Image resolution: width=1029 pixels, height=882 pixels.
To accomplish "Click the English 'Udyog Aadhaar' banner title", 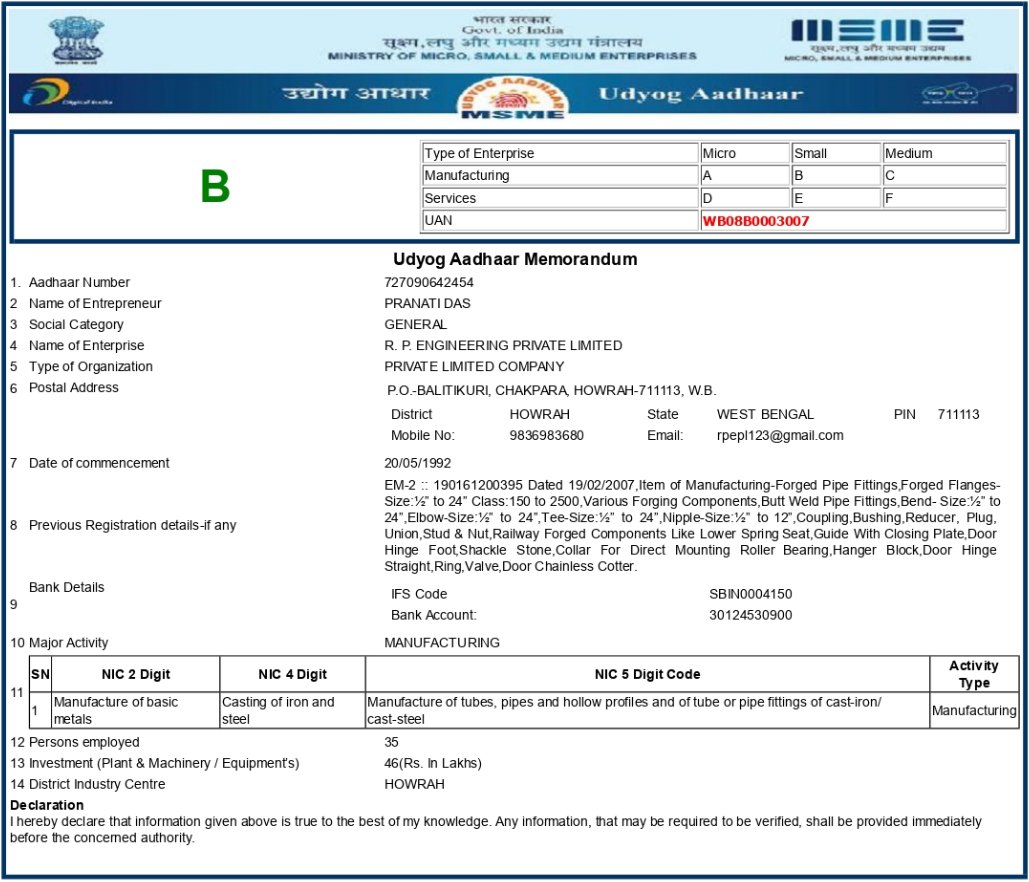I will pyautogui.click(x=700, y=94).
